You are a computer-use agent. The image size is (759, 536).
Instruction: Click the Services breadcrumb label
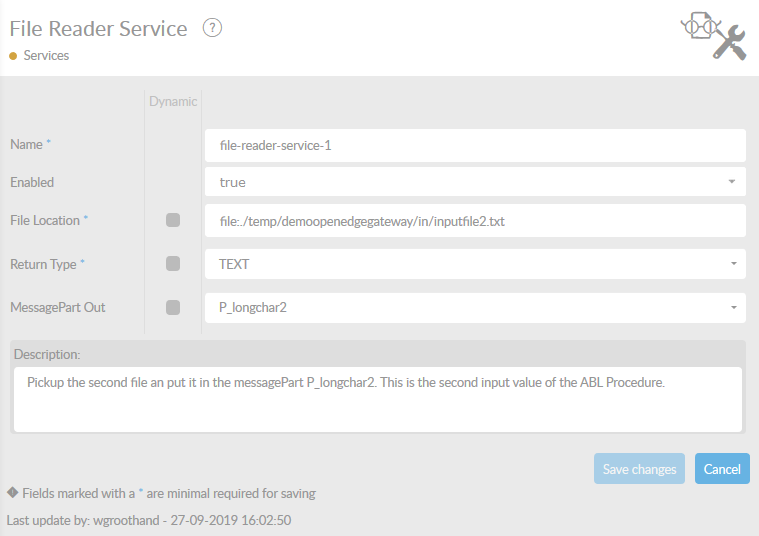coord(46,56)
